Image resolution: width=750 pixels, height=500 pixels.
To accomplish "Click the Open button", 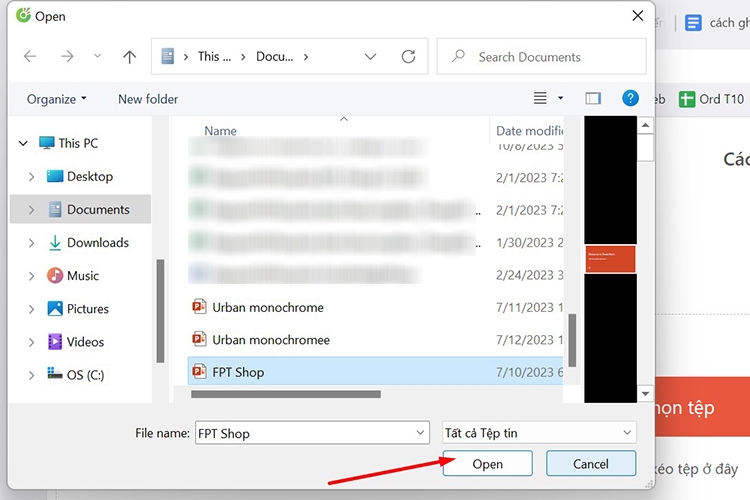I will (487, 463).
